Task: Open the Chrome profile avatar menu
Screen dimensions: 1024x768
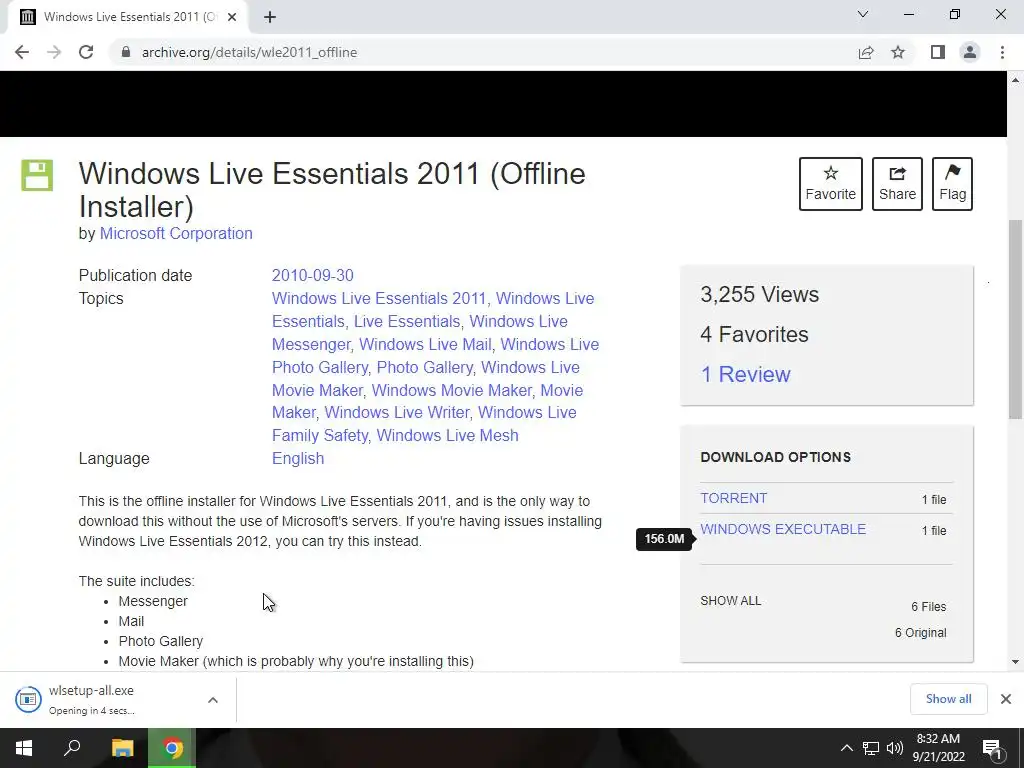Action: click(x=970, y=52)
